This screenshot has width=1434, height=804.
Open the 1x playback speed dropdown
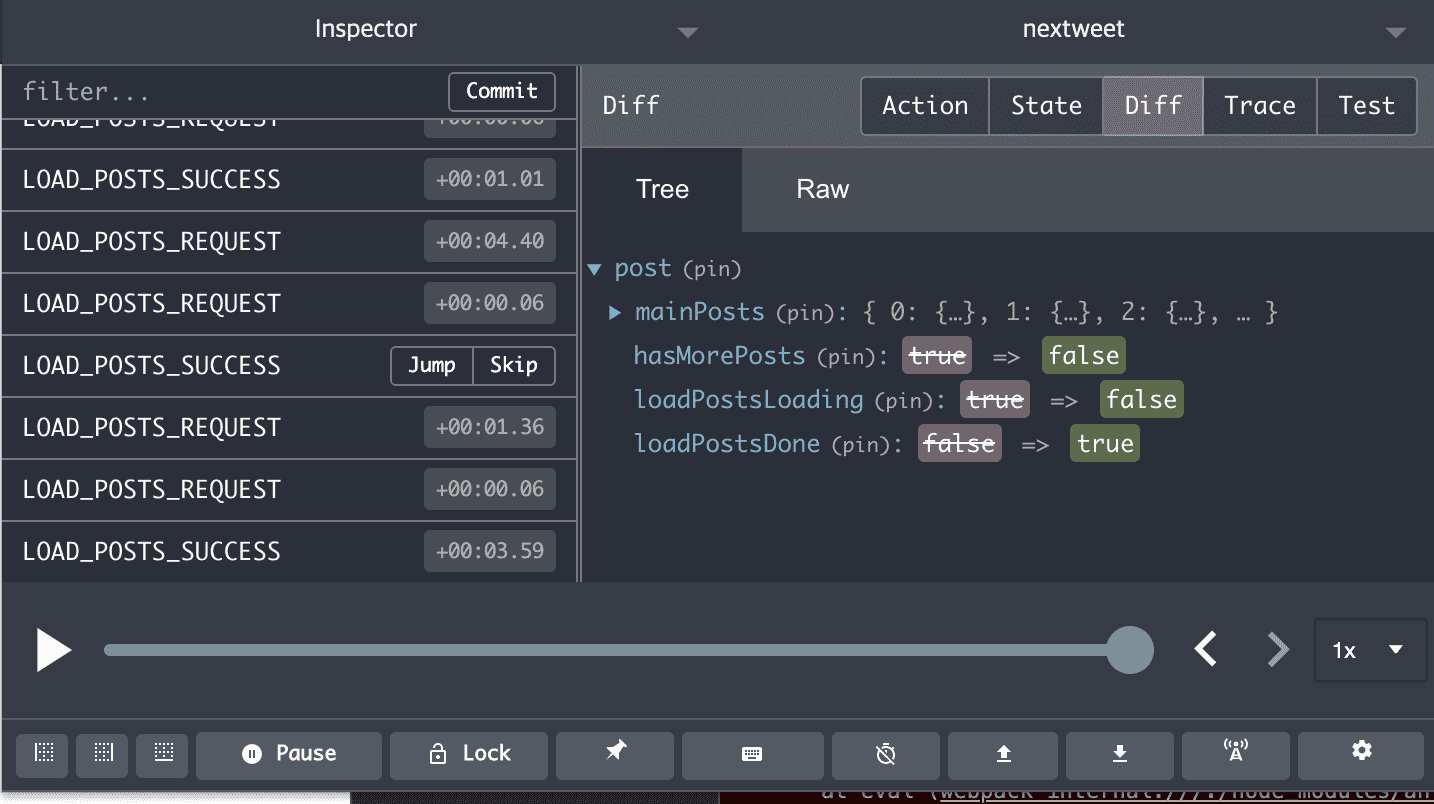[x=1368, y=650]
